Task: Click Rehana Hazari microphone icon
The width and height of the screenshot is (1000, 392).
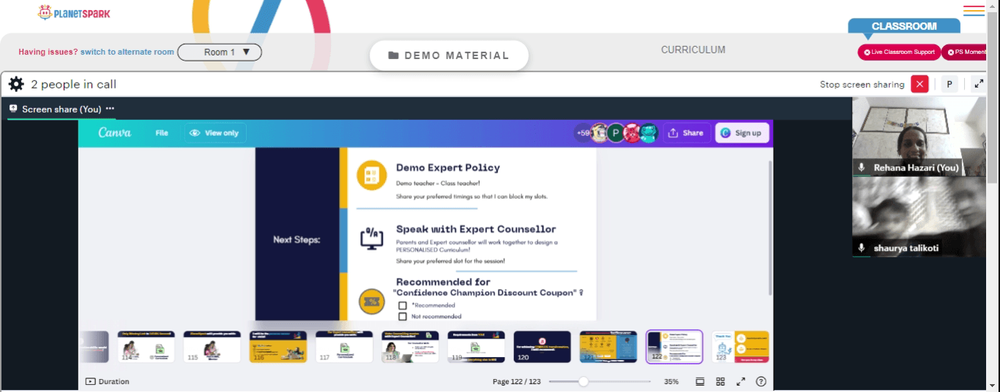Action: click(x=862, y=168)
